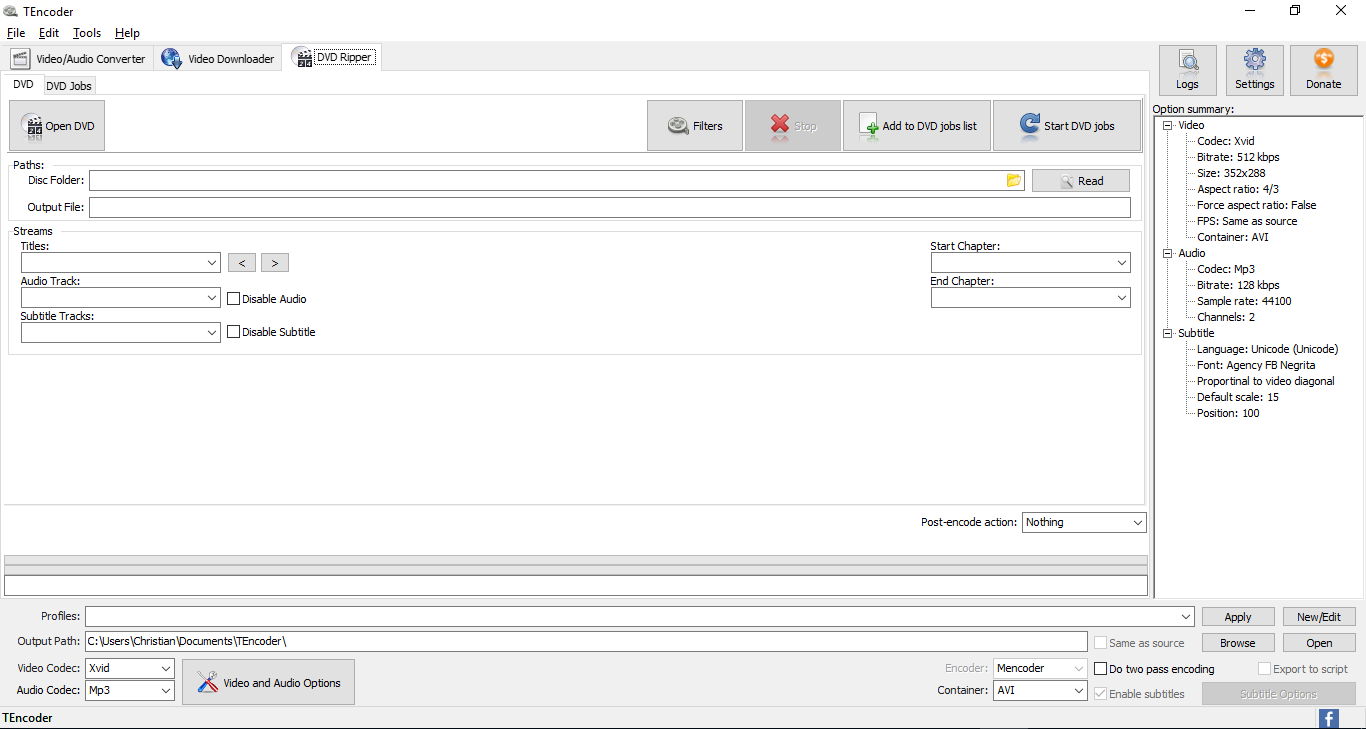Select 'Bitrate: 512 kbps' in summary tree
This screenshot has height=729, width=1366.
[1238, 157]
